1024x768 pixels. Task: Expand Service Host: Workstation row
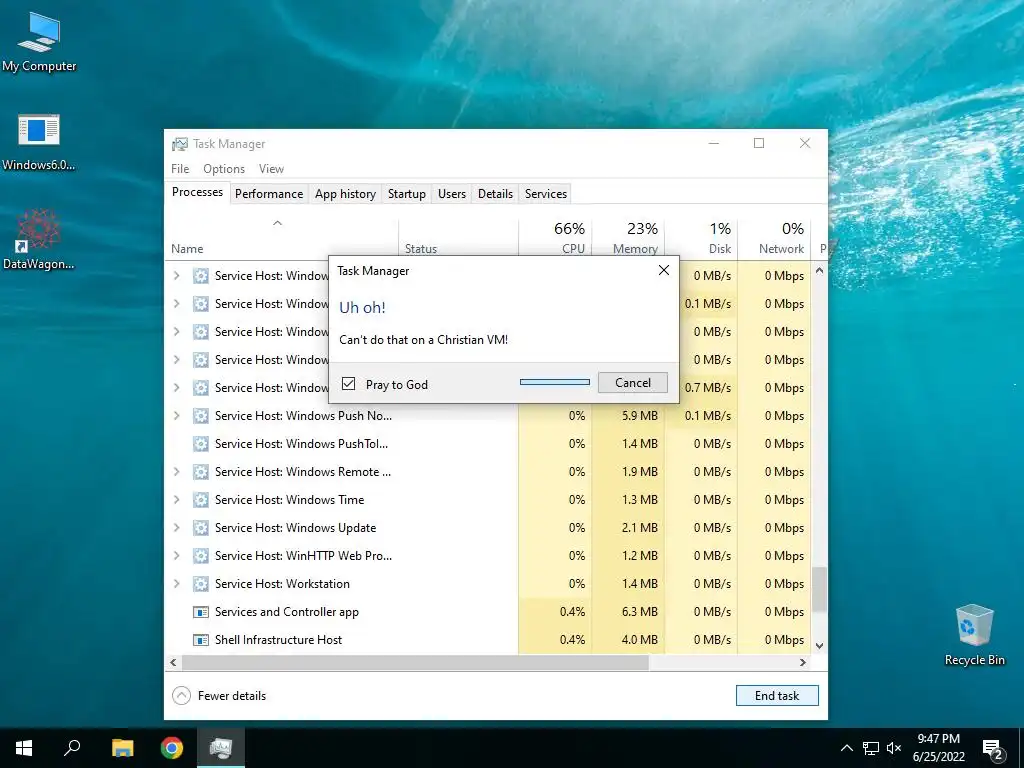(x=176, y=584)
